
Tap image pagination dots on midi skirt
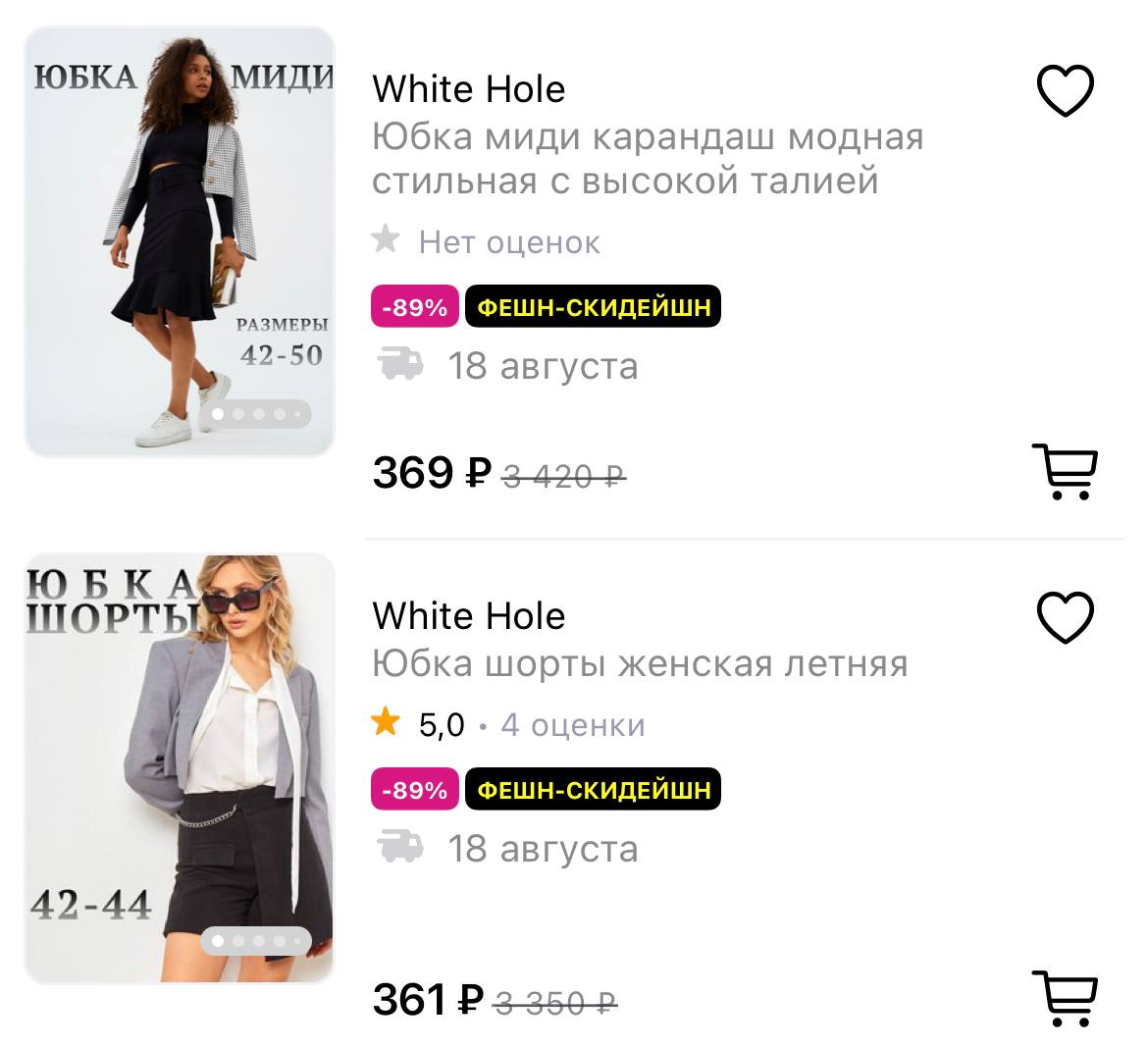tap(256, 415)
